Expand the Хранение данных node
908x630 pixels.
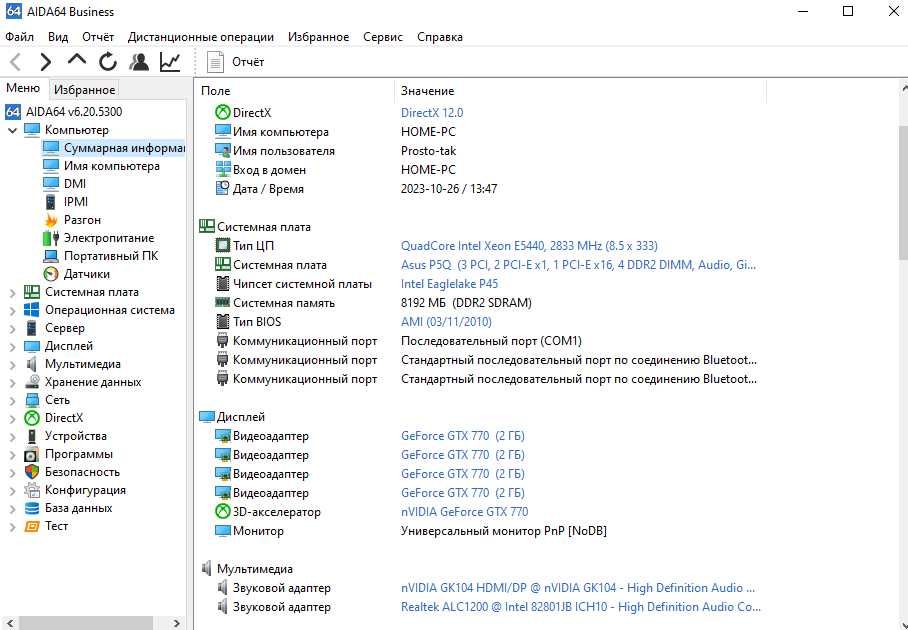[x=12, y=382]
